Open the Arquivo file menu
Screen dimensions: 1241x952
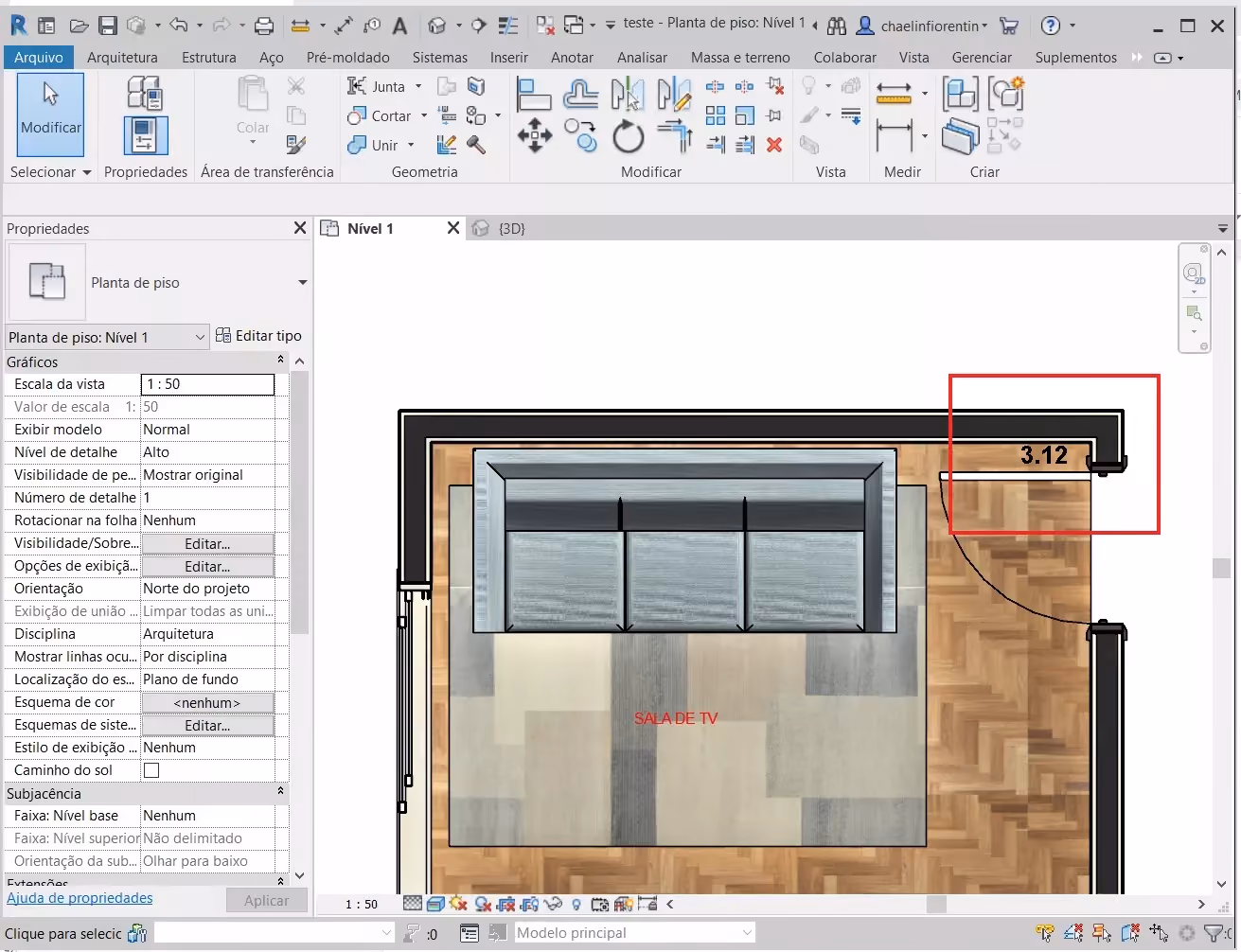point(39,58)
